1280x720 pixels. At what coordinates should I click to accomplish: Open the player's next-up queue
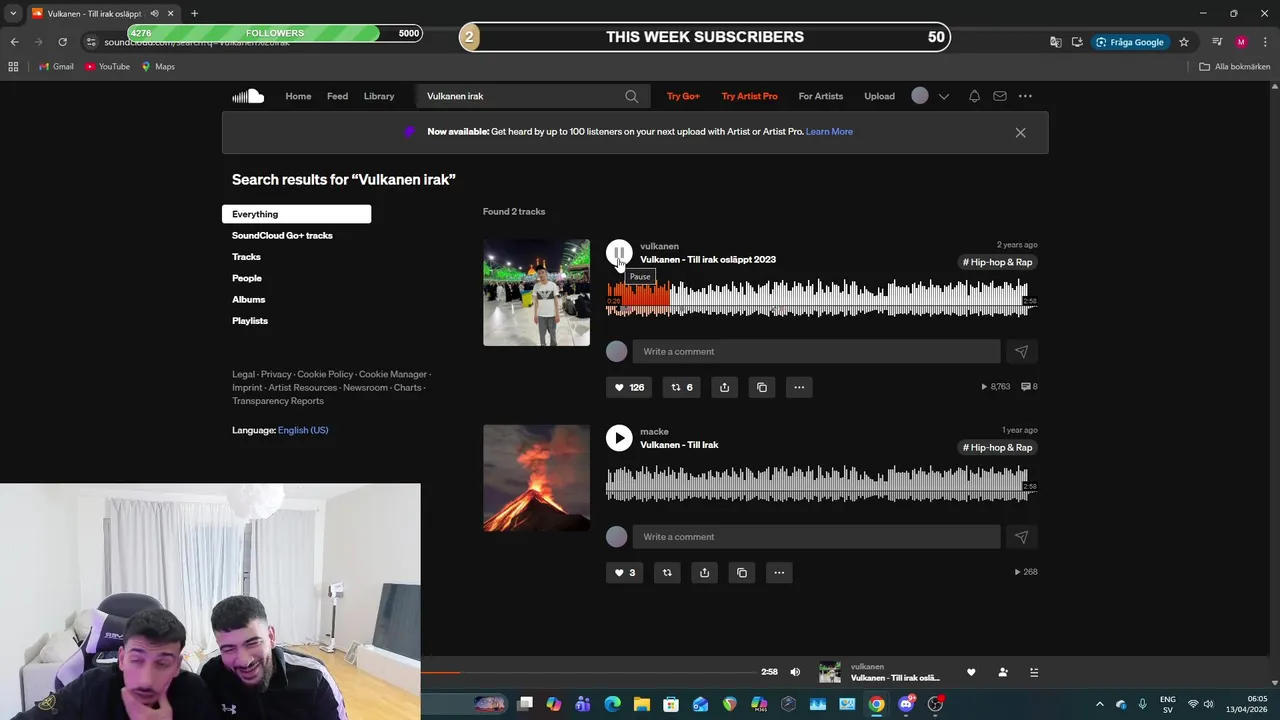(x=1035, y=672)
